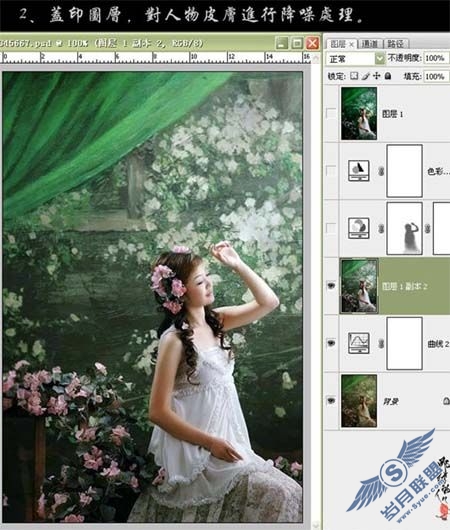450x530 pixels.
Task: Click the document vertical scrollbar
Action: click(x=316, y=291)
